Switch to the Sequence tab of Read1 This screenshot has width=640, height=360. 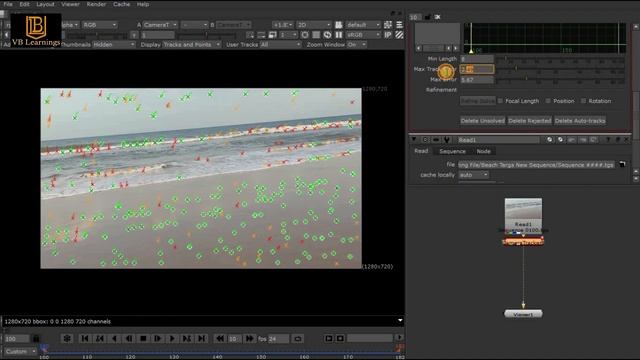pos(452,151)
